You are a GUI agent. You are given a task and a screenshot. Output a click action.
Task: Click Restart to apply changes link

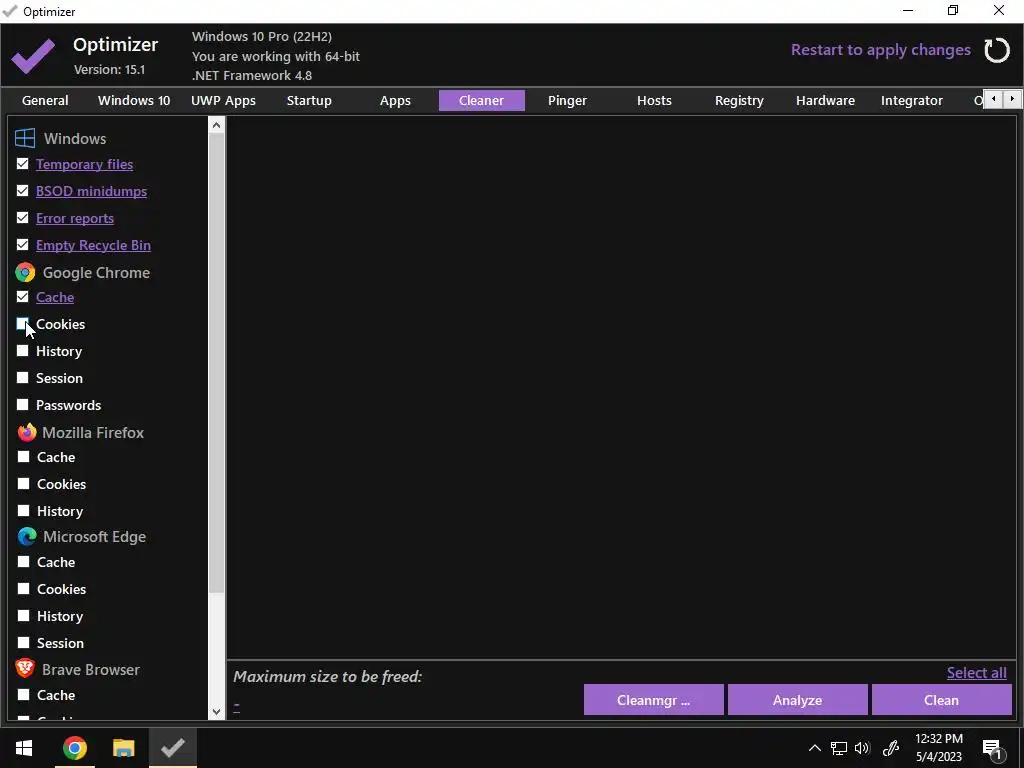[x=880, y=50]
